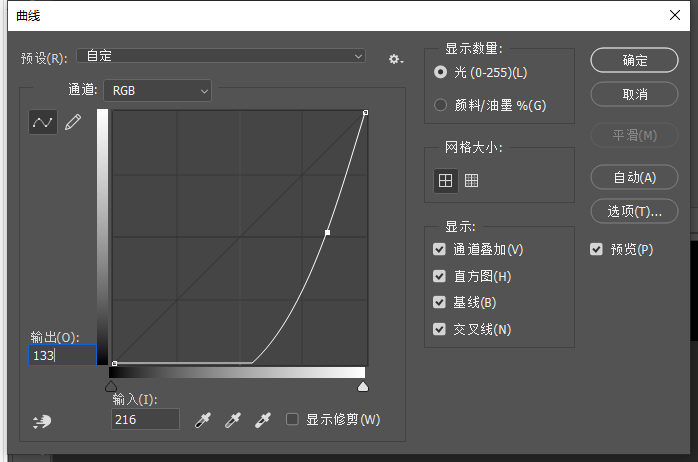
Task: Toggle the 交叉线 checkbox
Action: click(x=439, y=329)
